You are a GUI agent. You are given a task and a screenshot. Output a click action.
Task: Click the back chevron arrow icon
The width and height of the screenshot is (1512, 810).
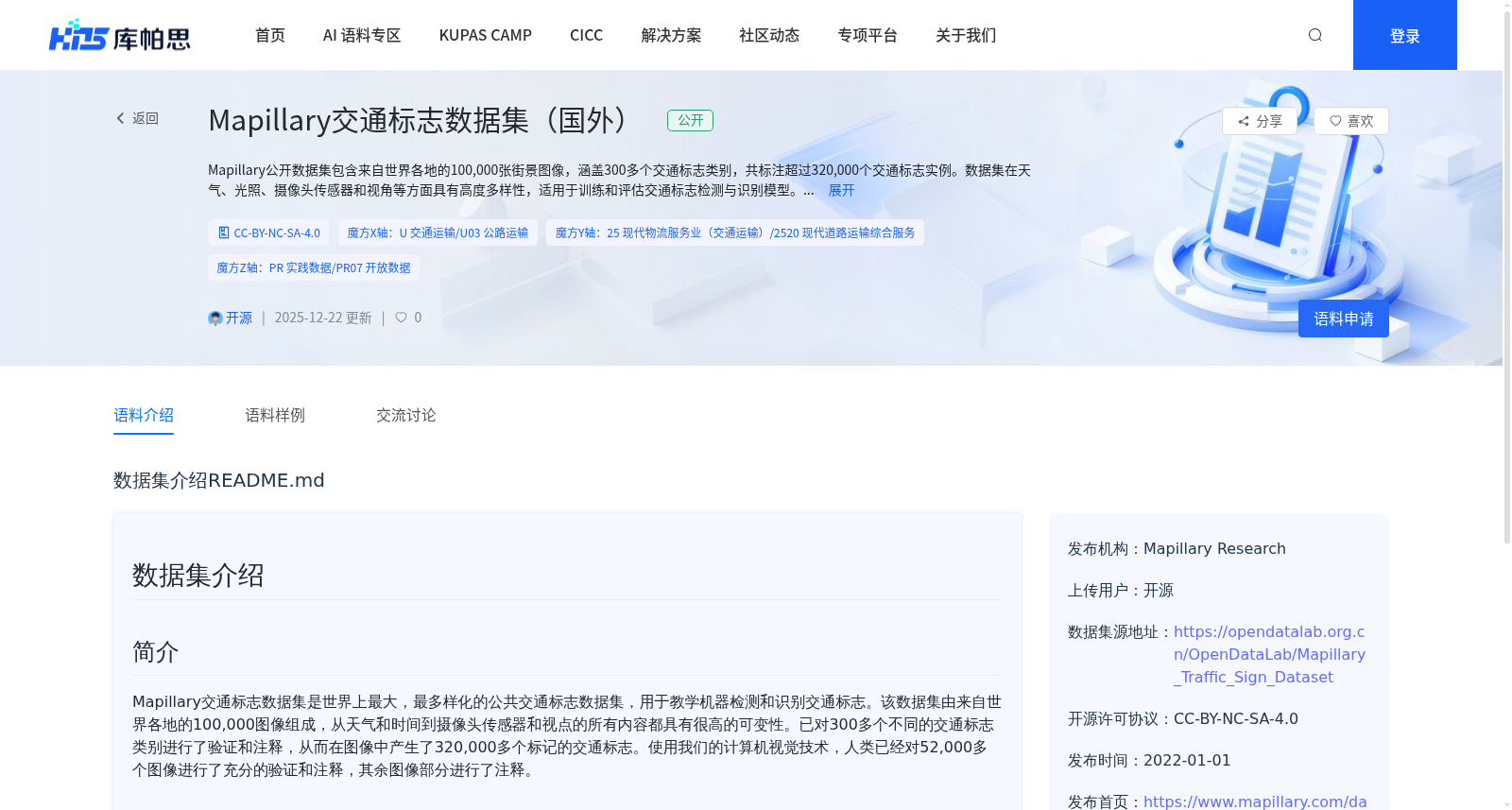[x=120, y=118]
